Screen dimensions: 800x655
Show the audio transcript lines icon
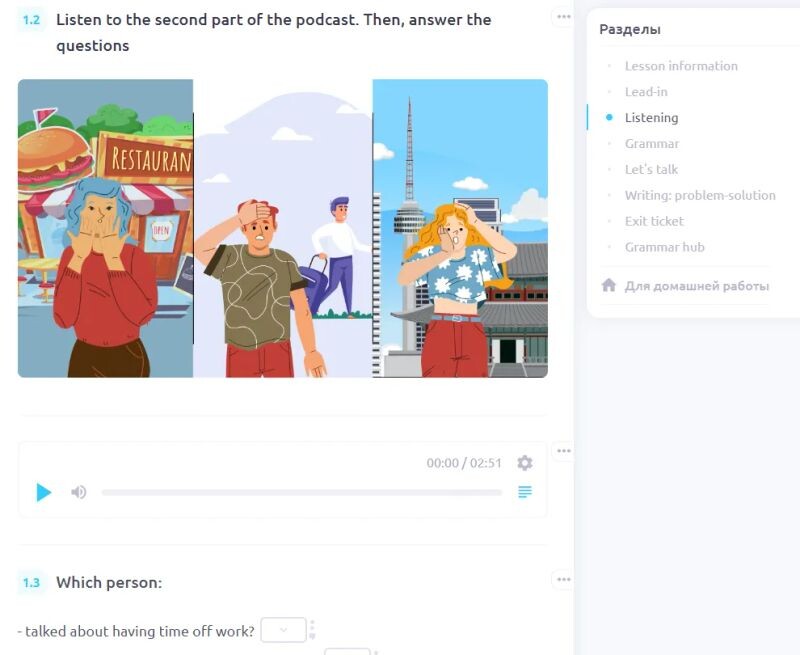tap(525, 492)
